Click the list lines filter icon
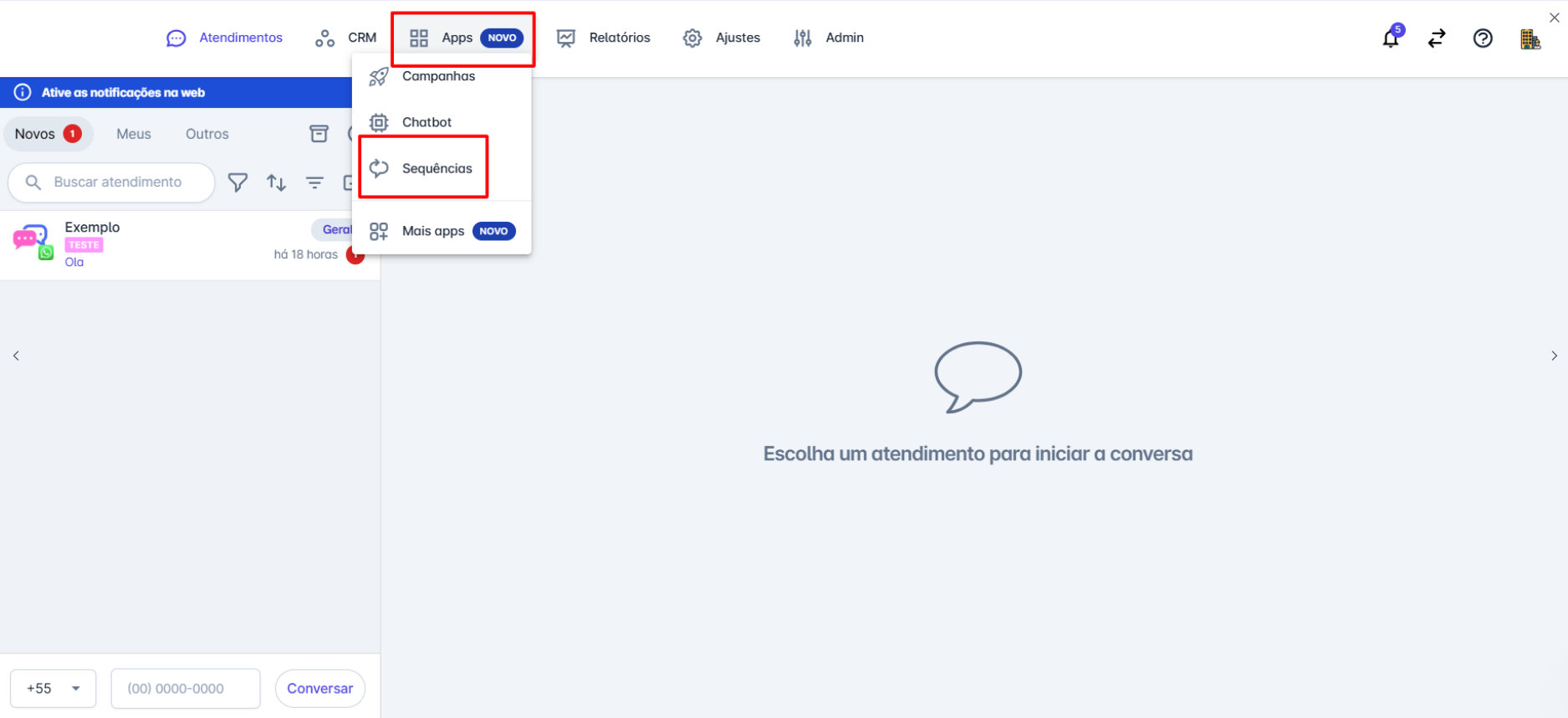This screenshot has width=1568, height=718. click(x=314, y=182)
